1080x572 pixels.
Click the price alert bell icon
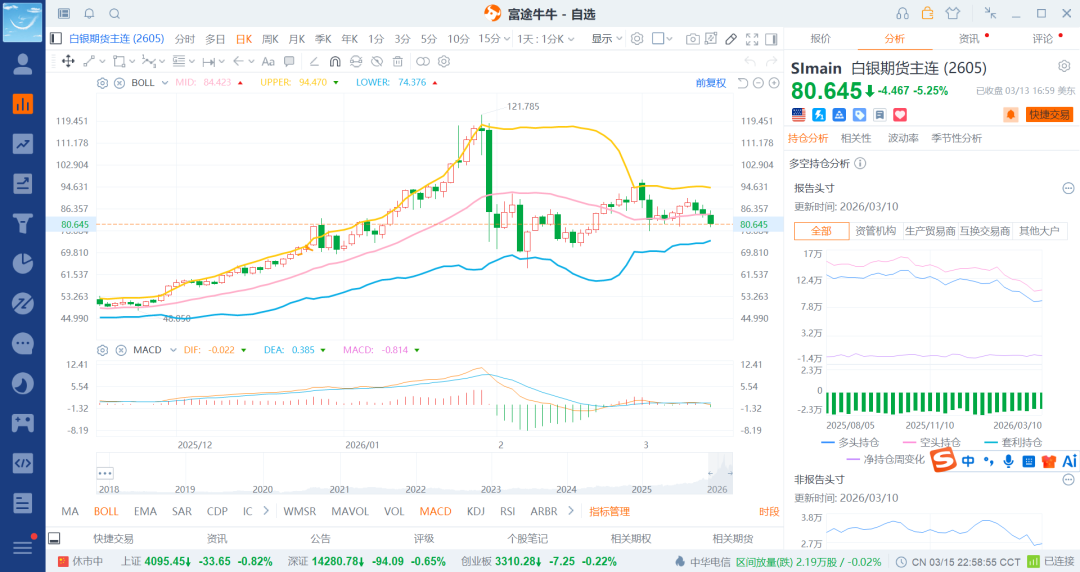coord(1010,115)
